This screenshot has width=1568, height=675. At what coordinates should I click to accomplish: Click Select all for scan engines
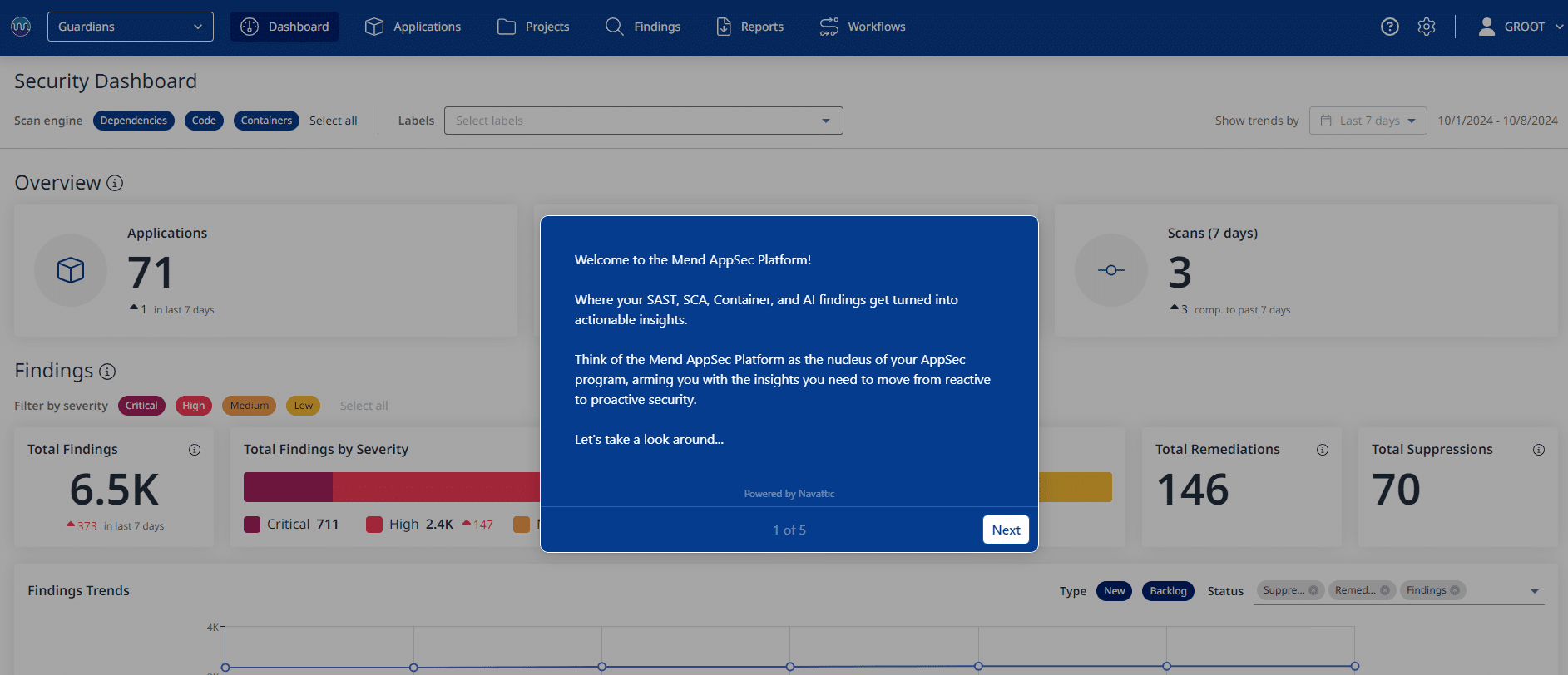point(334,121)
